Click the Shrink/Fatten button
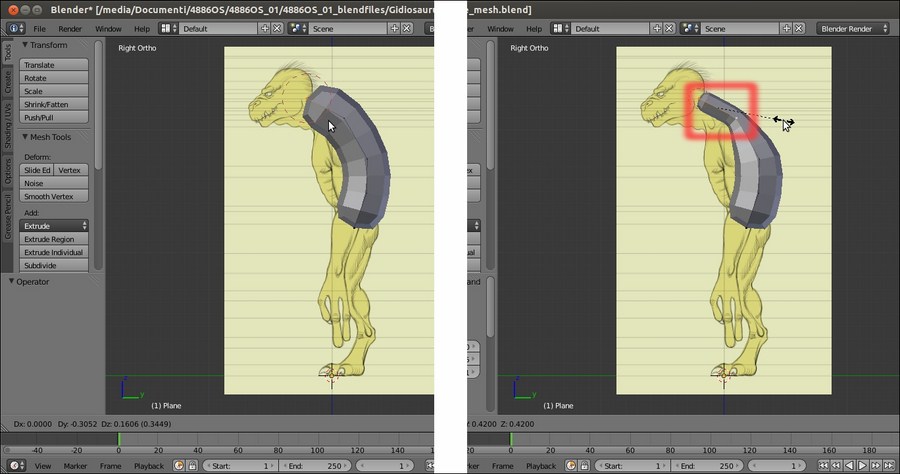Viewport: 900px width, 474px height. [x=54, y=104]
